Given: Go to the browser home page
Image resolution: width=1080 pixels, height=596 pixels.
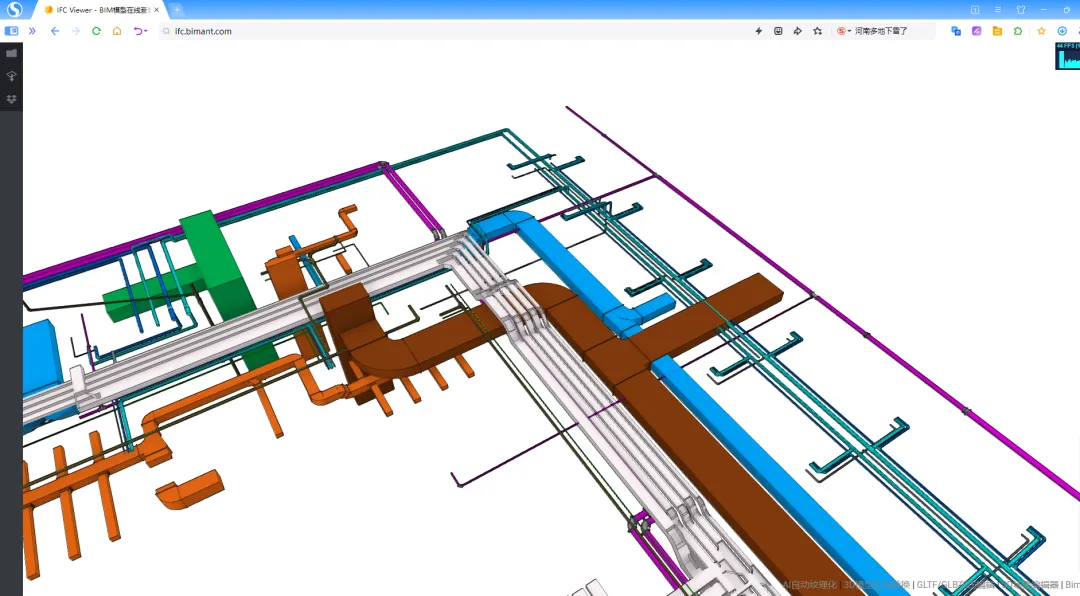Looking at the screenshot, I should click(x=117, y=31).
